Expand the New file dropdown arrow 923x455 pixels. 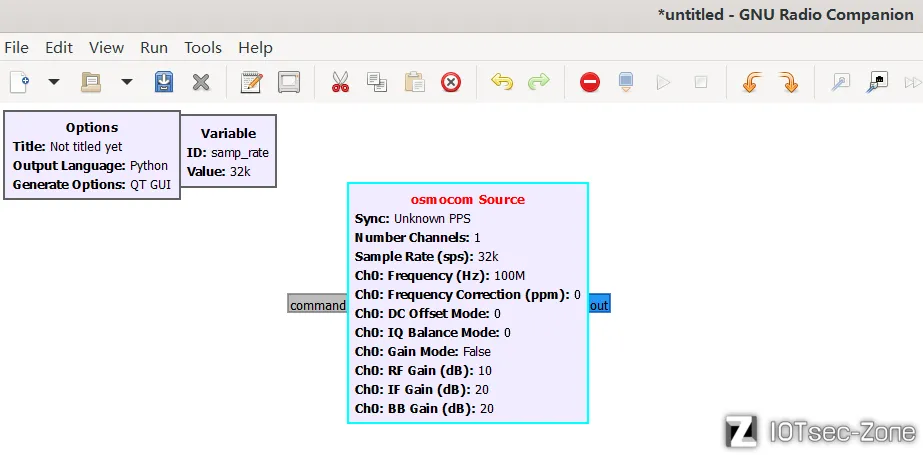[x=54, y=82]
